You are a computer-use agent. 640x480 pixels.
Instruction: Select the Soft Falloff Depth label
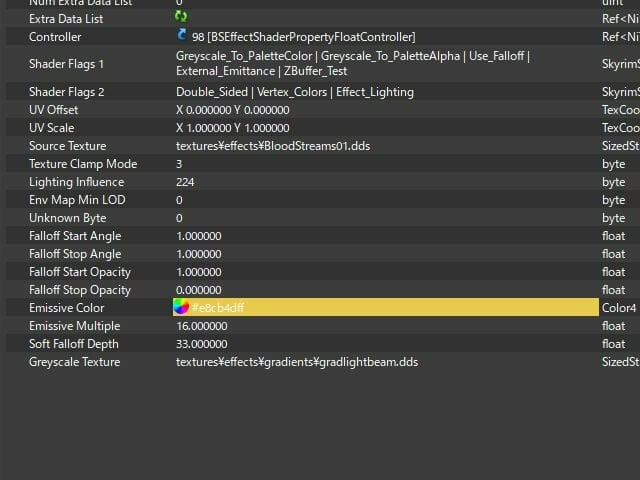pyautogui.click(x=74, y=344)
